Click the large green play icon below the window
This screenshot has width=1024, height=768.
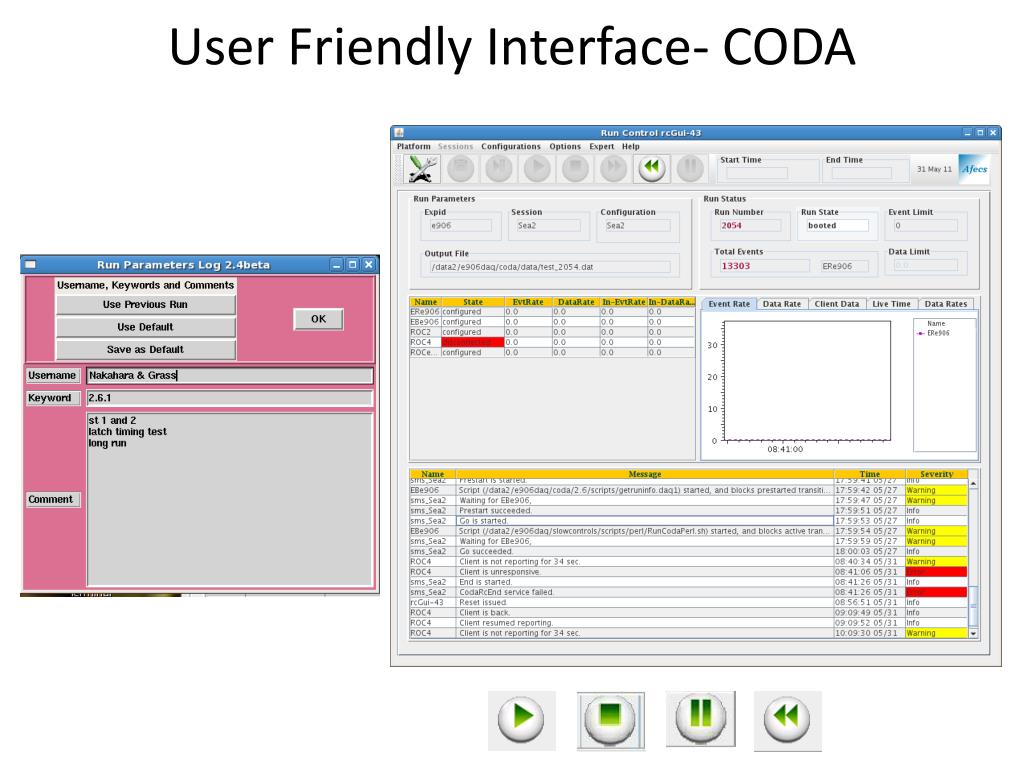coord(521,718)
